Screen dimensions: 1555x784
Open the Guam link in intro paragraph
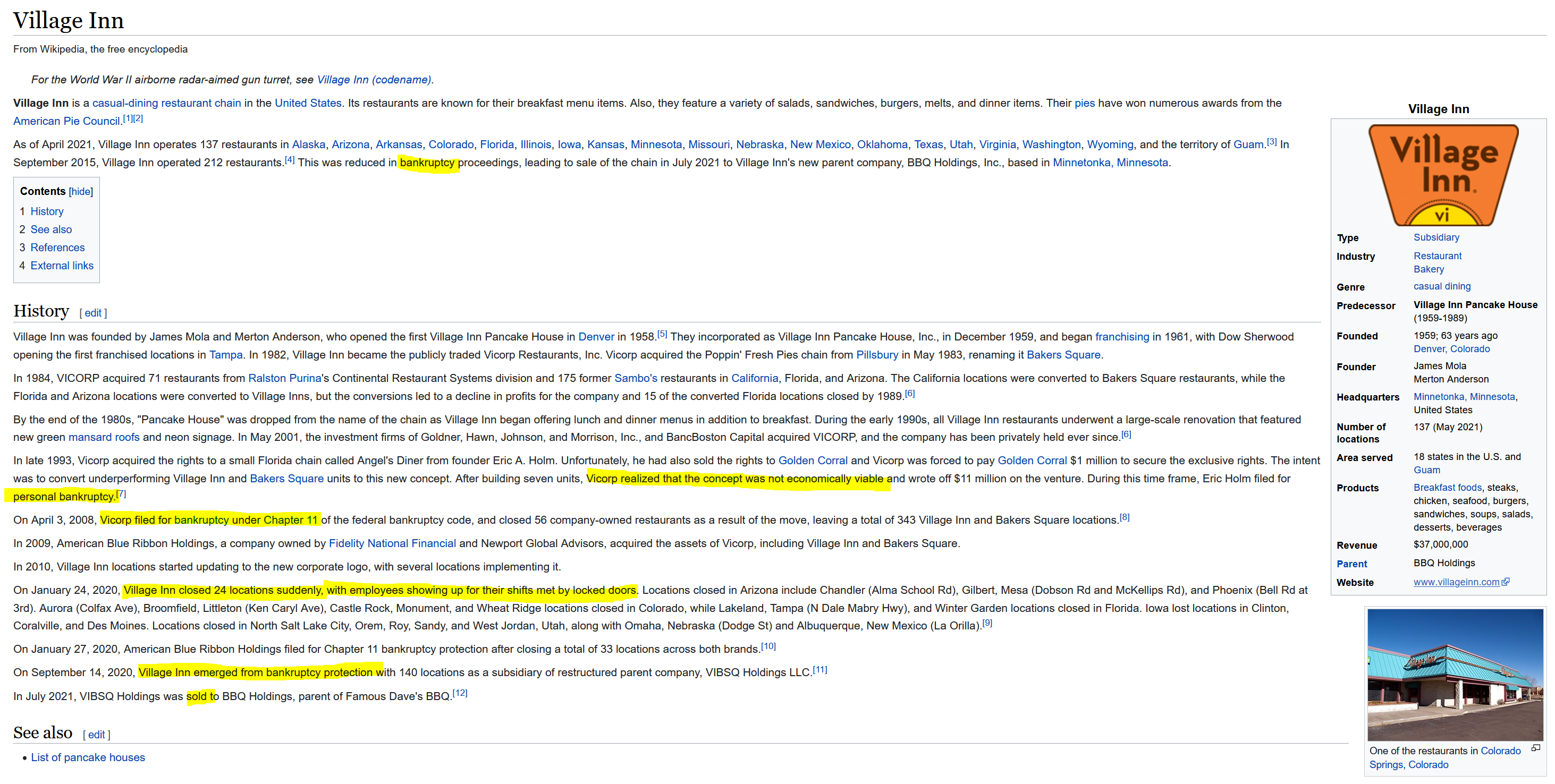click(1248, 145)
